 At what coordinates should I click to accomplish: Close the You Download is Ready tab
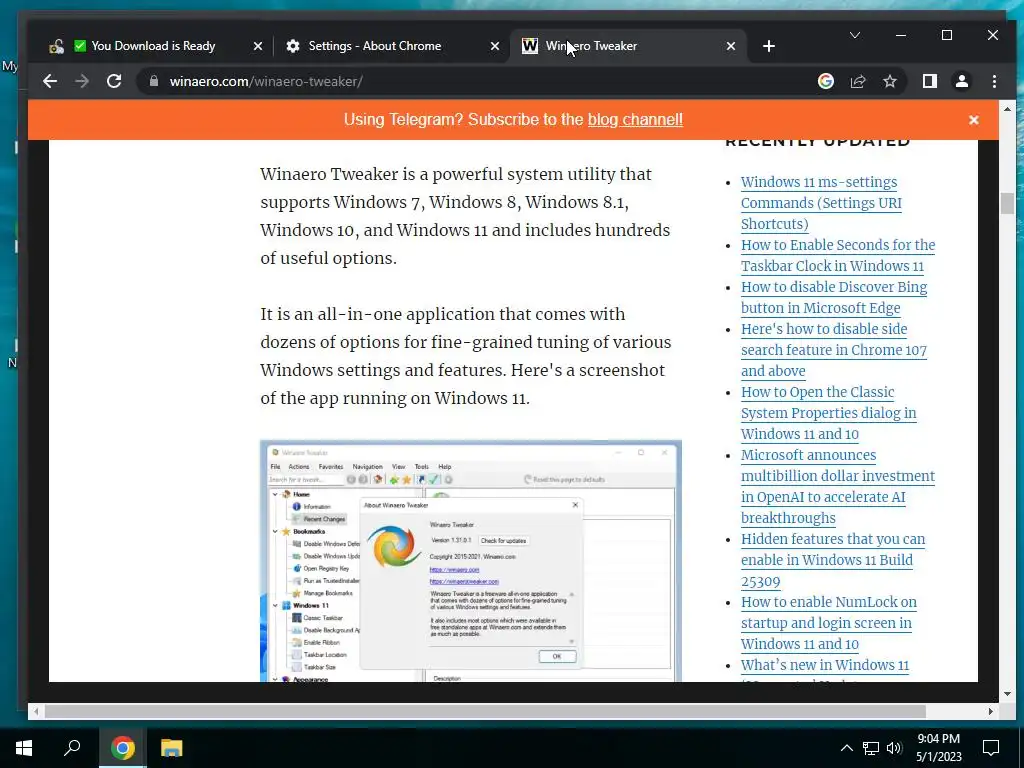(x=257, y=46)
